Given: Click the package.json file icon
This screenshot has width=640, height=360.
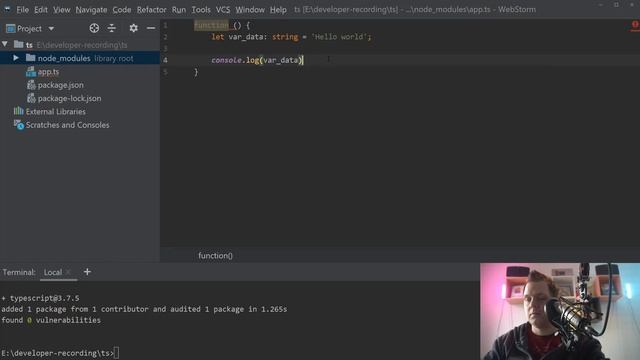Looking at the screenshot, I should tap(31, 85).
